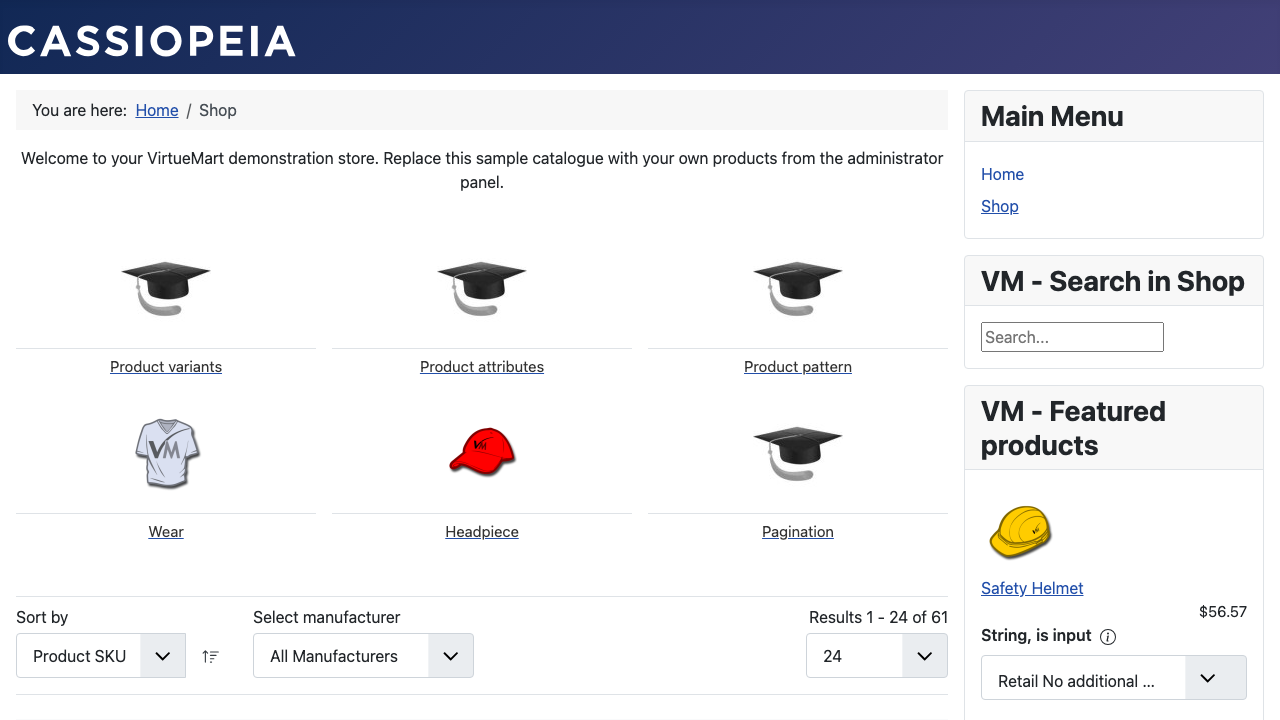Expand the Retail No additional option selector
The height and width of the screenshot is (720, 1280).
pyautogui.click(x=1114, y=678)
